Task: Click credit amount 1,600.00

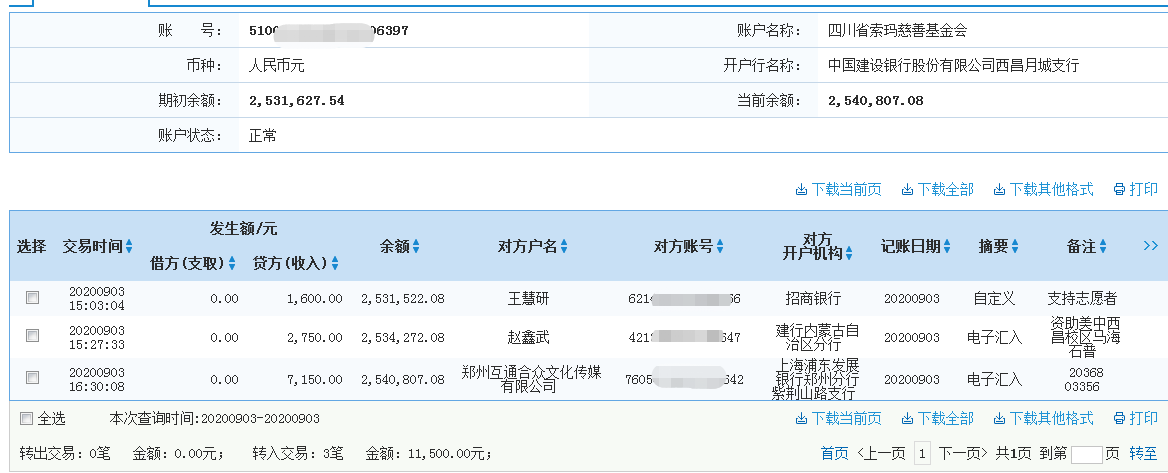Action: 314,299
